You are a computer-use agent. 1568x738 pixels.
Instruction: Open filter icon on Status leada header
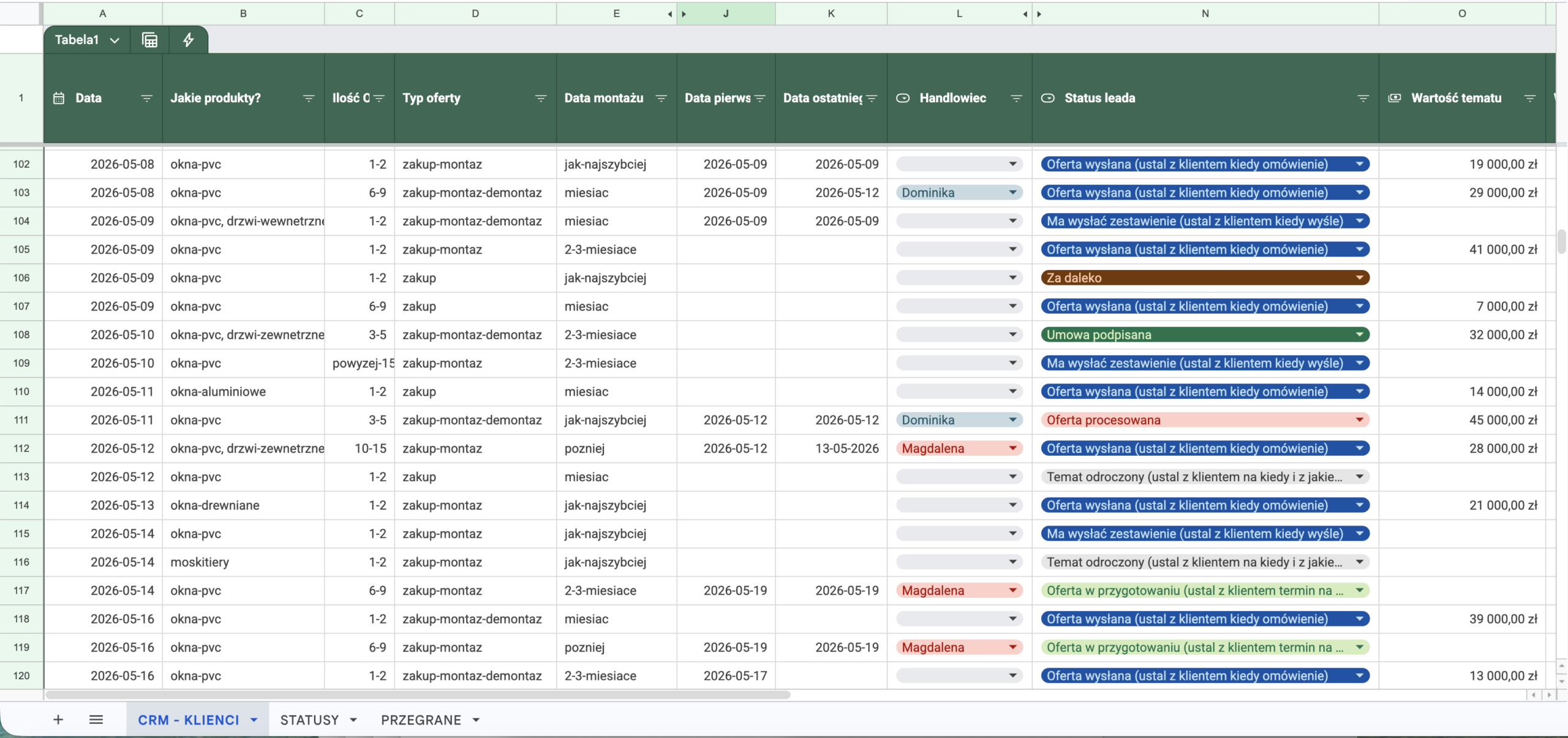(x=1363, y=98)
